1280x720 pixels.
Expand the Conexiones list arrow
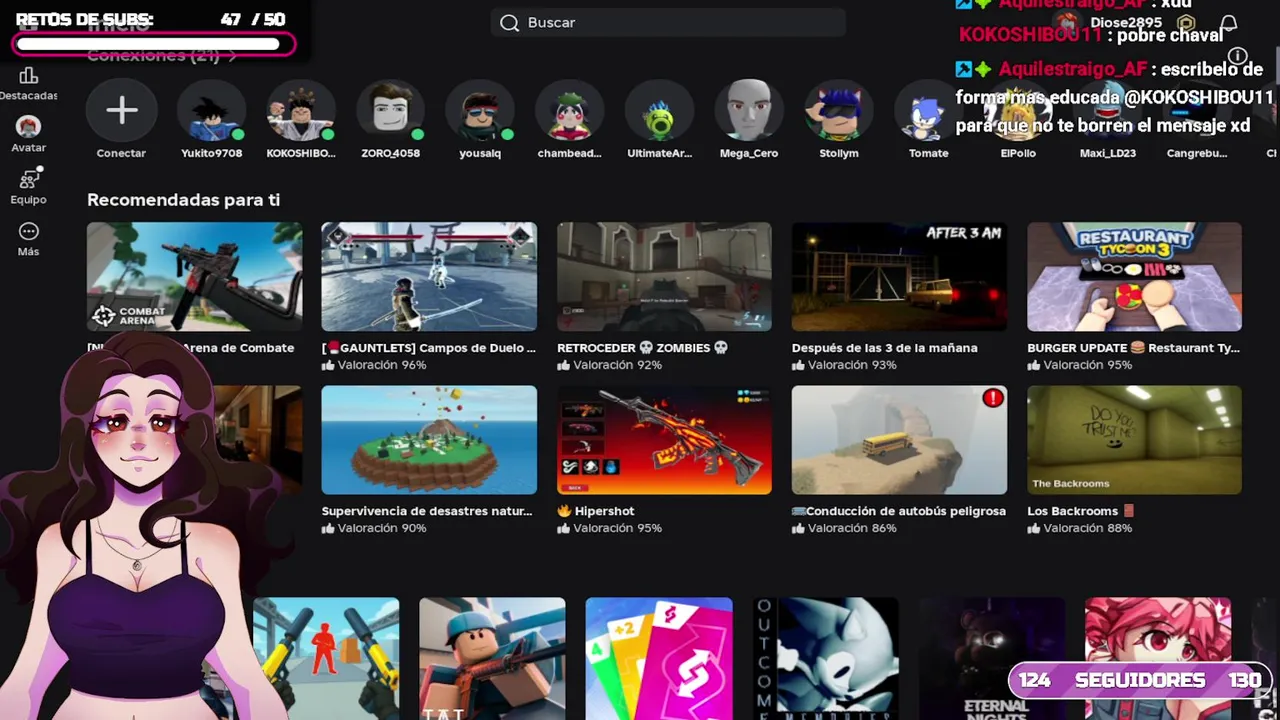pos(232,56)
